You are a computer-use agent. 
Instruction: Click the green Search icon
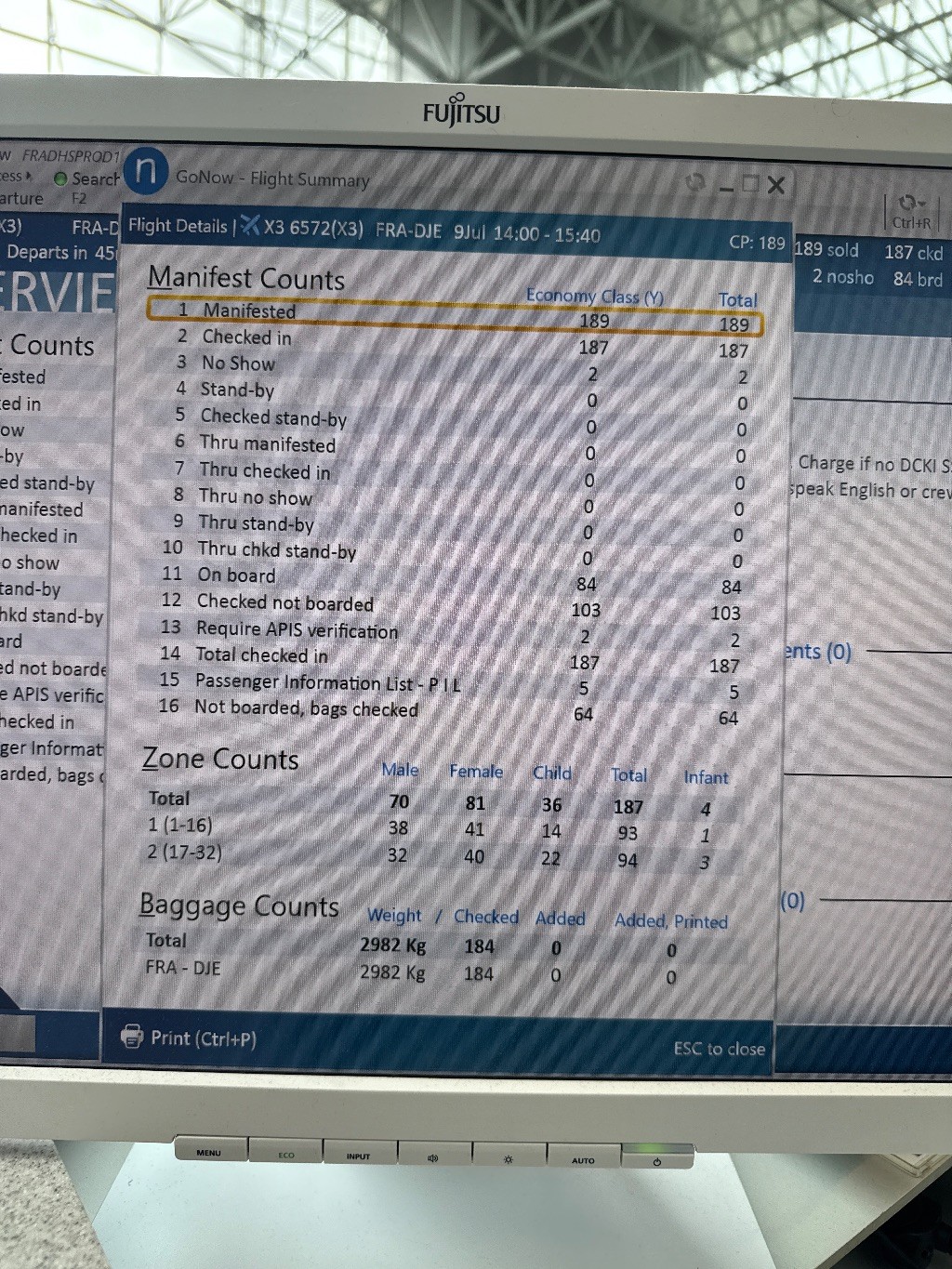(60, 178)
